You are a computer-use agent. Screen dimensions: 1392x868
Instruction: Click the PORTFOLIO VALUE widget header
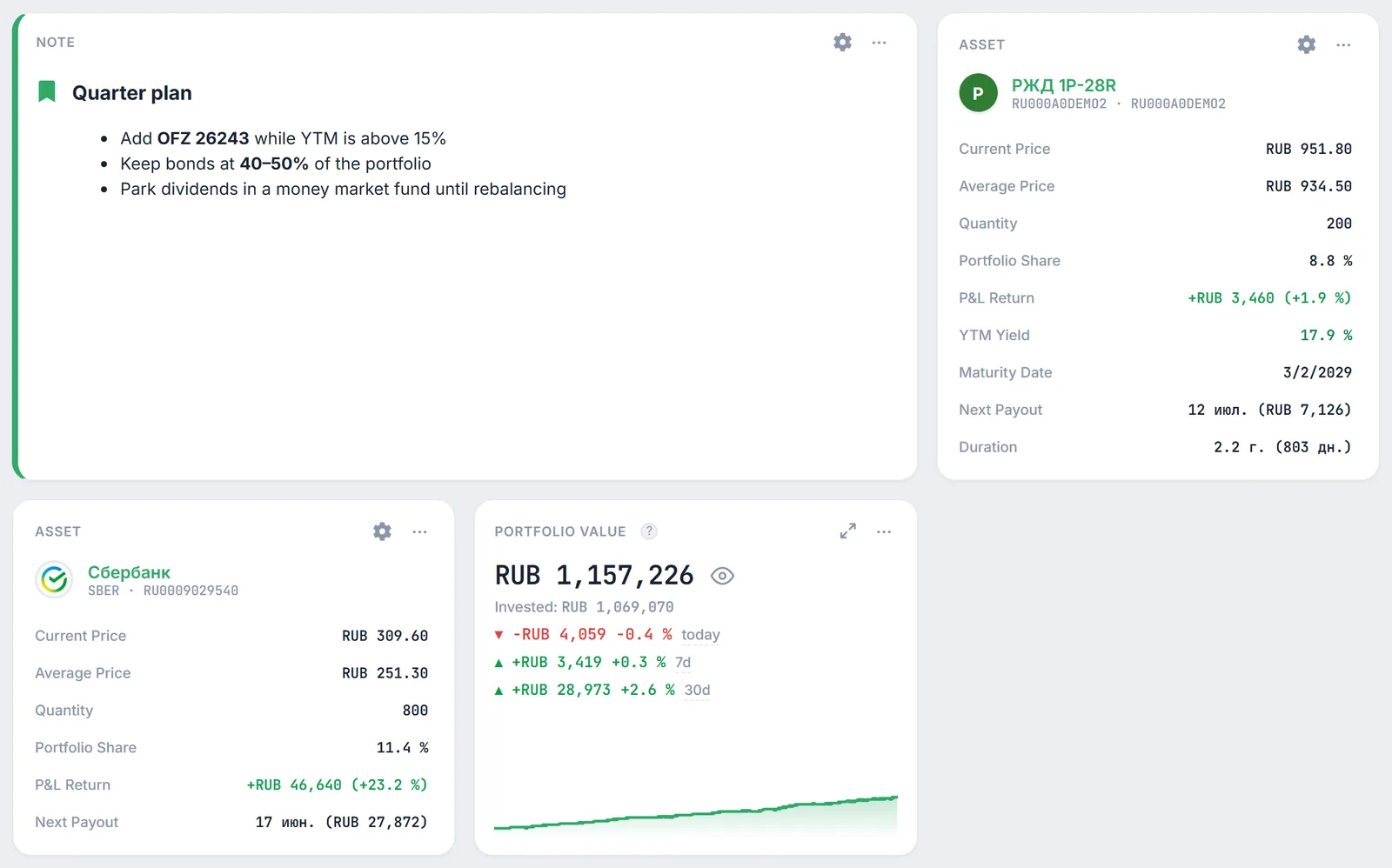pos(559,531)
